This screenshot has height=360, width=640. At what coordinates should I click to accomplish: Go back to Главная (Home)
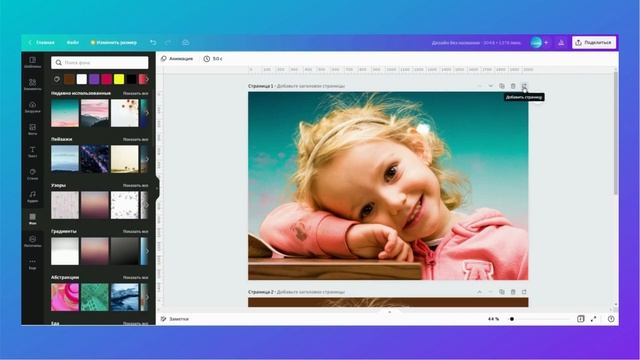tap(42, 42)
